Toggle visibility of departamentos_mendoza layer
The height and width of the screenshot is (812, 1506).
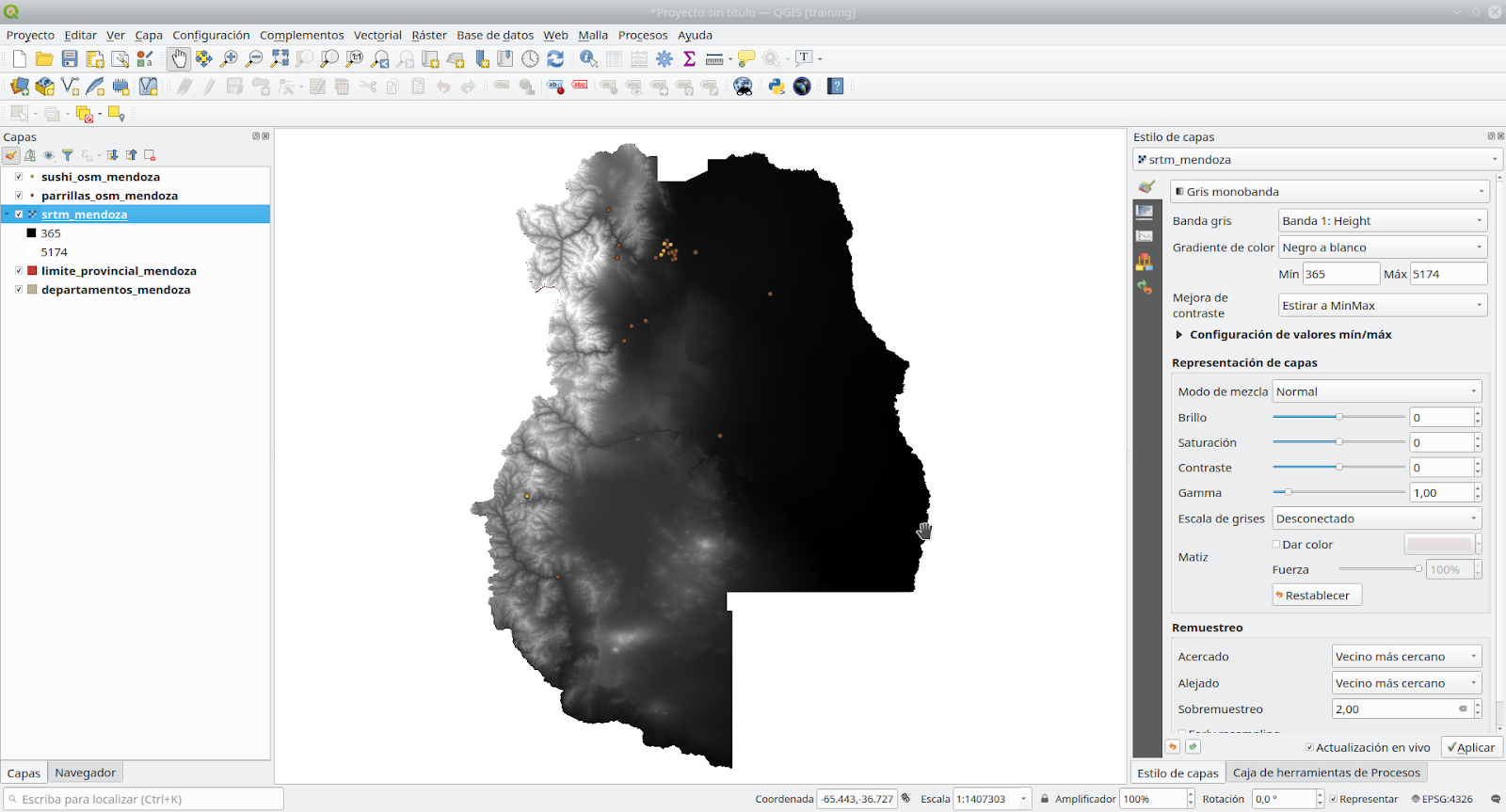pyautogui.click(x=19, y=290)
